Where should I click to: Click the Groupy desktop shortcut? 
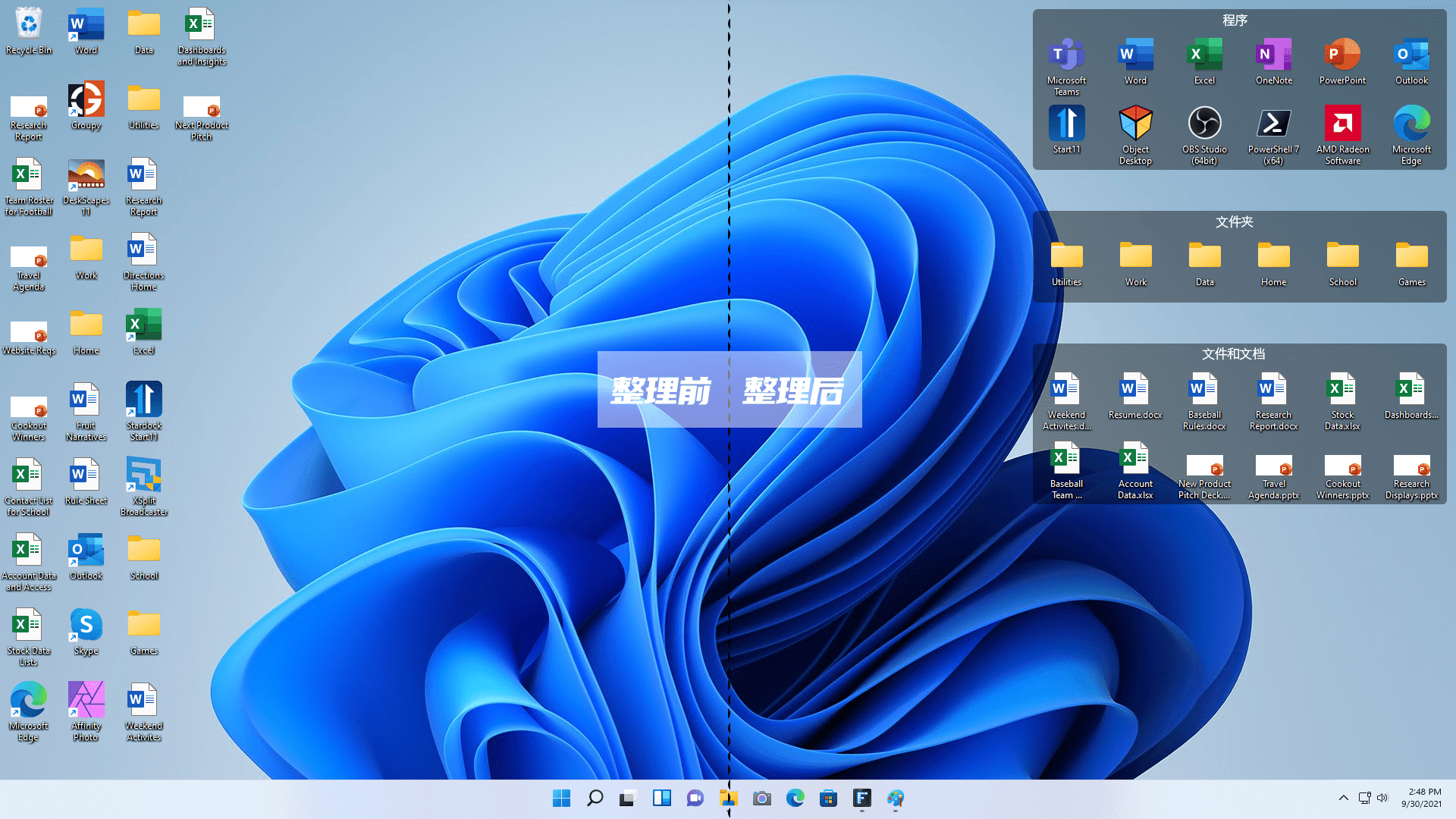[86, 99]
